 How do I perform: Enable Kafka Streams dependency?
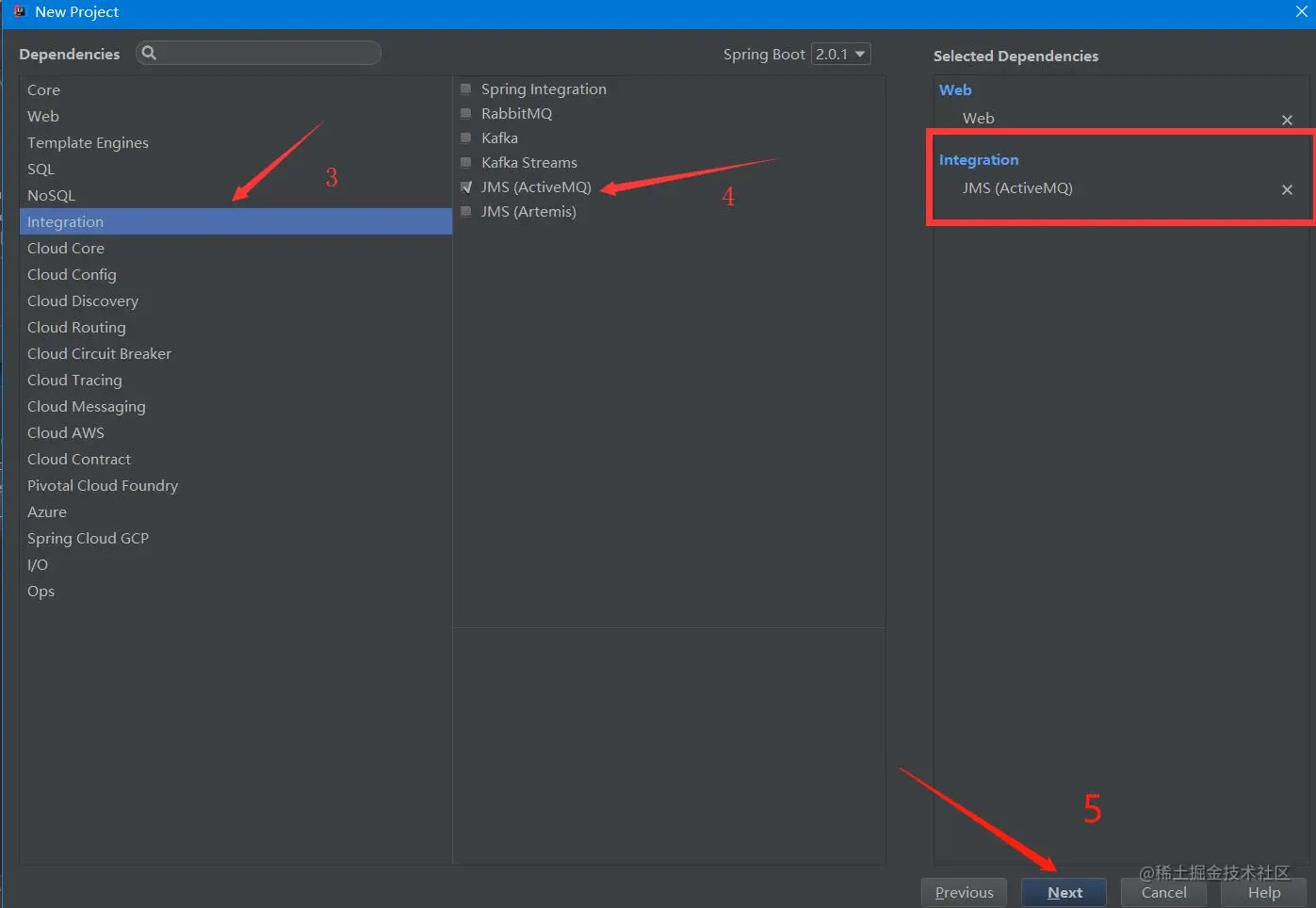coord(465,162)
